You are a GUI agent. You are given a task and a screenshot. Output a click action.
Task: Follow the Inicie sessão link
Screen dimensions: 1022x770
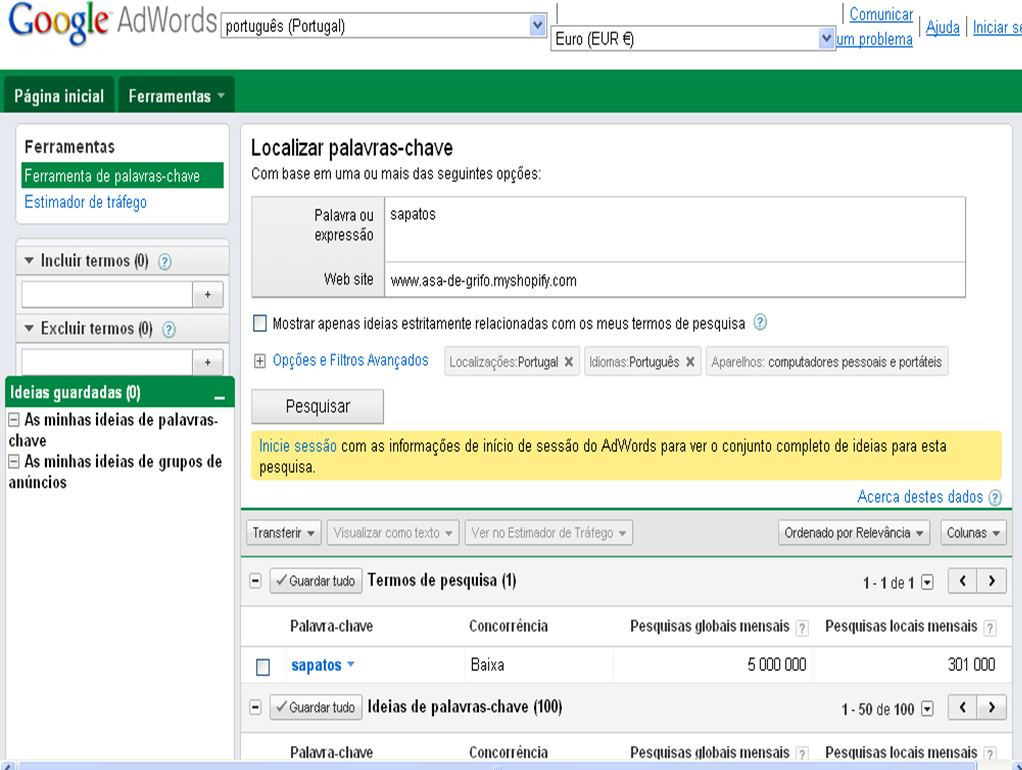click(298, 446)
